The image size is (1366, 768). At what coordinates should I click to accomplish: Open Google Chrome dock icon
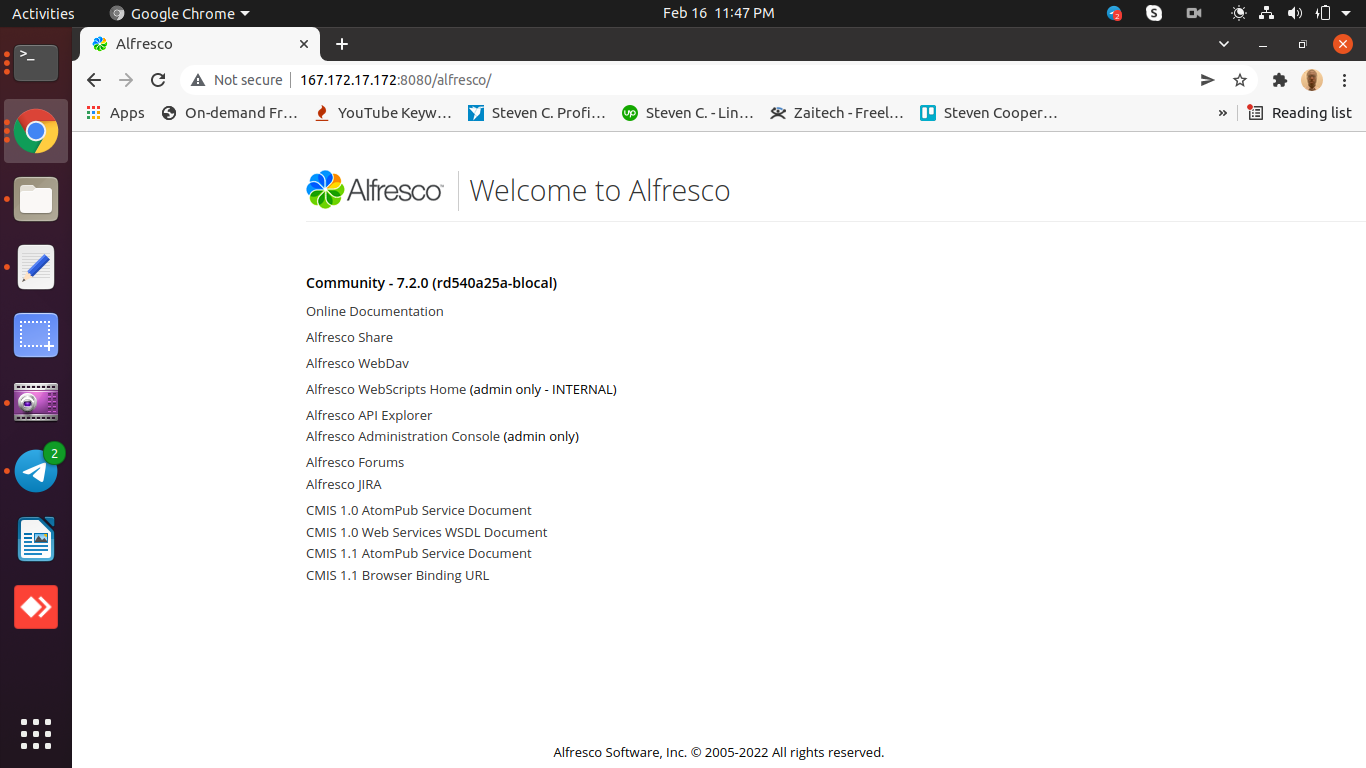36,131
